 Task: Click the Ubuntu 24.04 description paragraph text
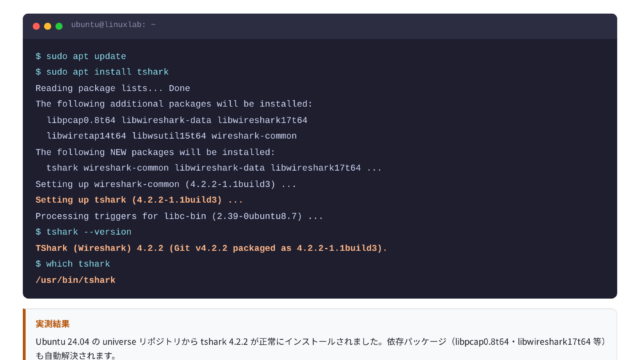tap(320, 349)
